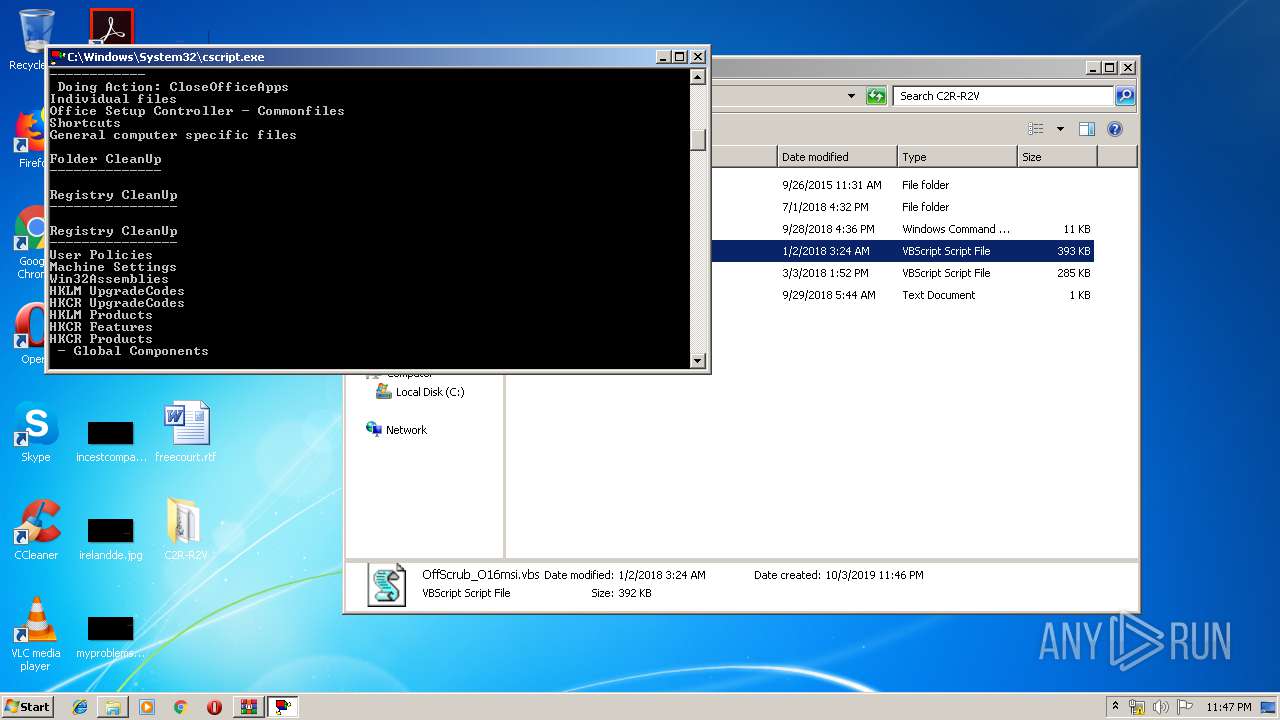Select folder dated 7/1/2018 4:32 PM
Screen dimensions: 1280x720
[903, 207]
